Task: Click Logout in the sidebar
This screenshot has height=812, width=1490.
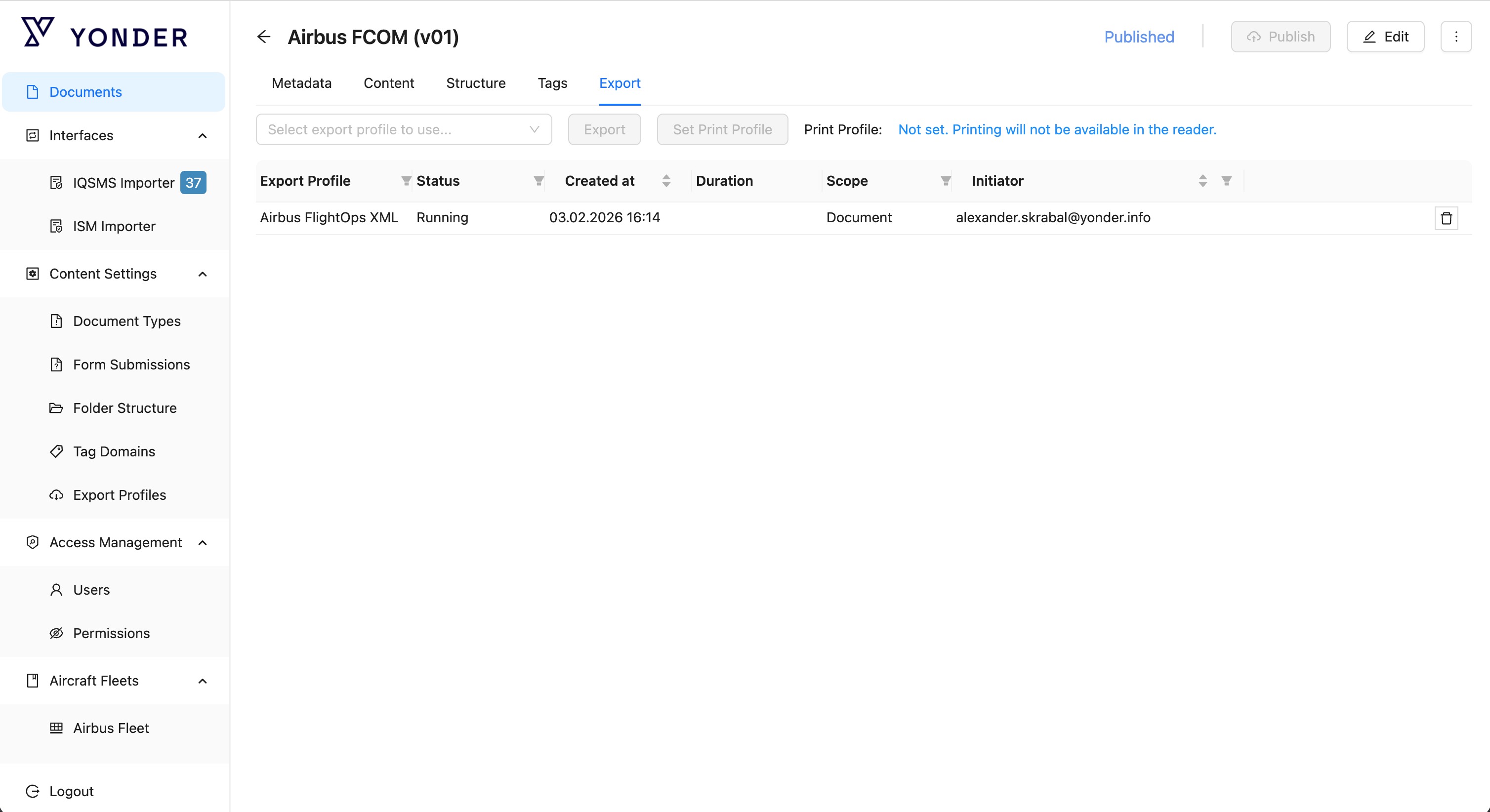Action: (71, 791)
